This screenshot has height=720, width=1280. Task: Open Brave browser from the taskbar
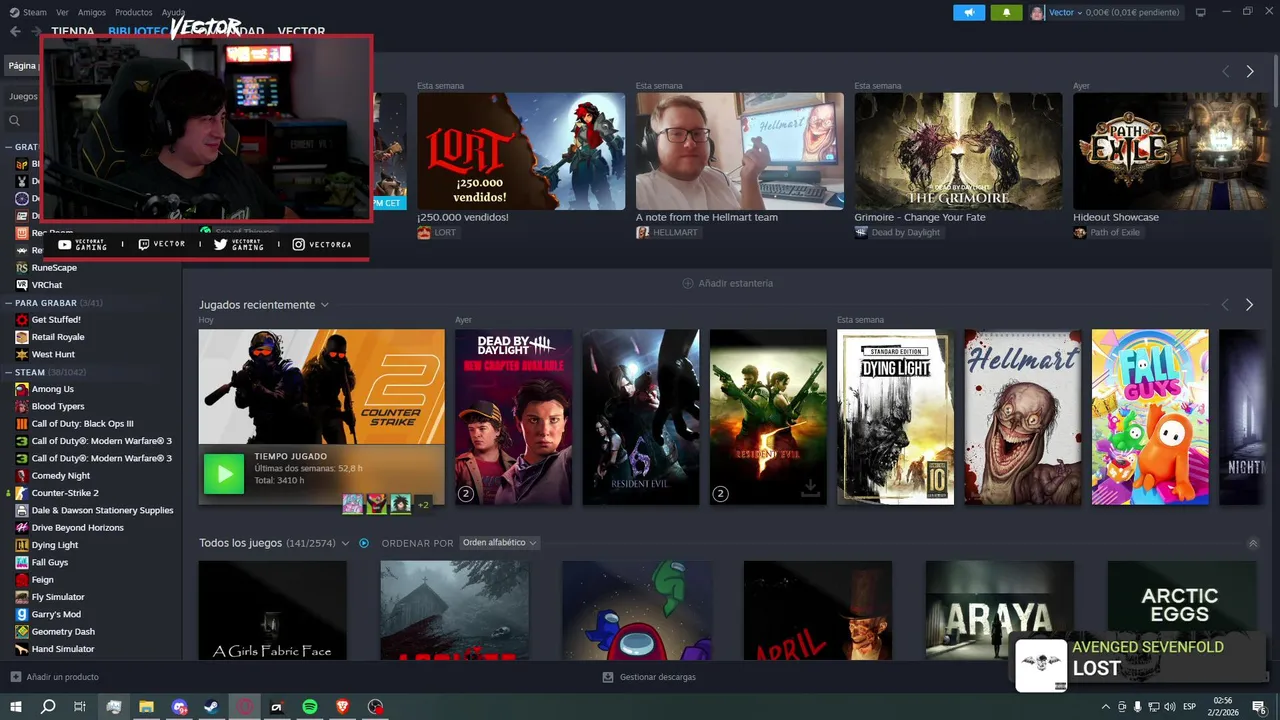(343, 707)
